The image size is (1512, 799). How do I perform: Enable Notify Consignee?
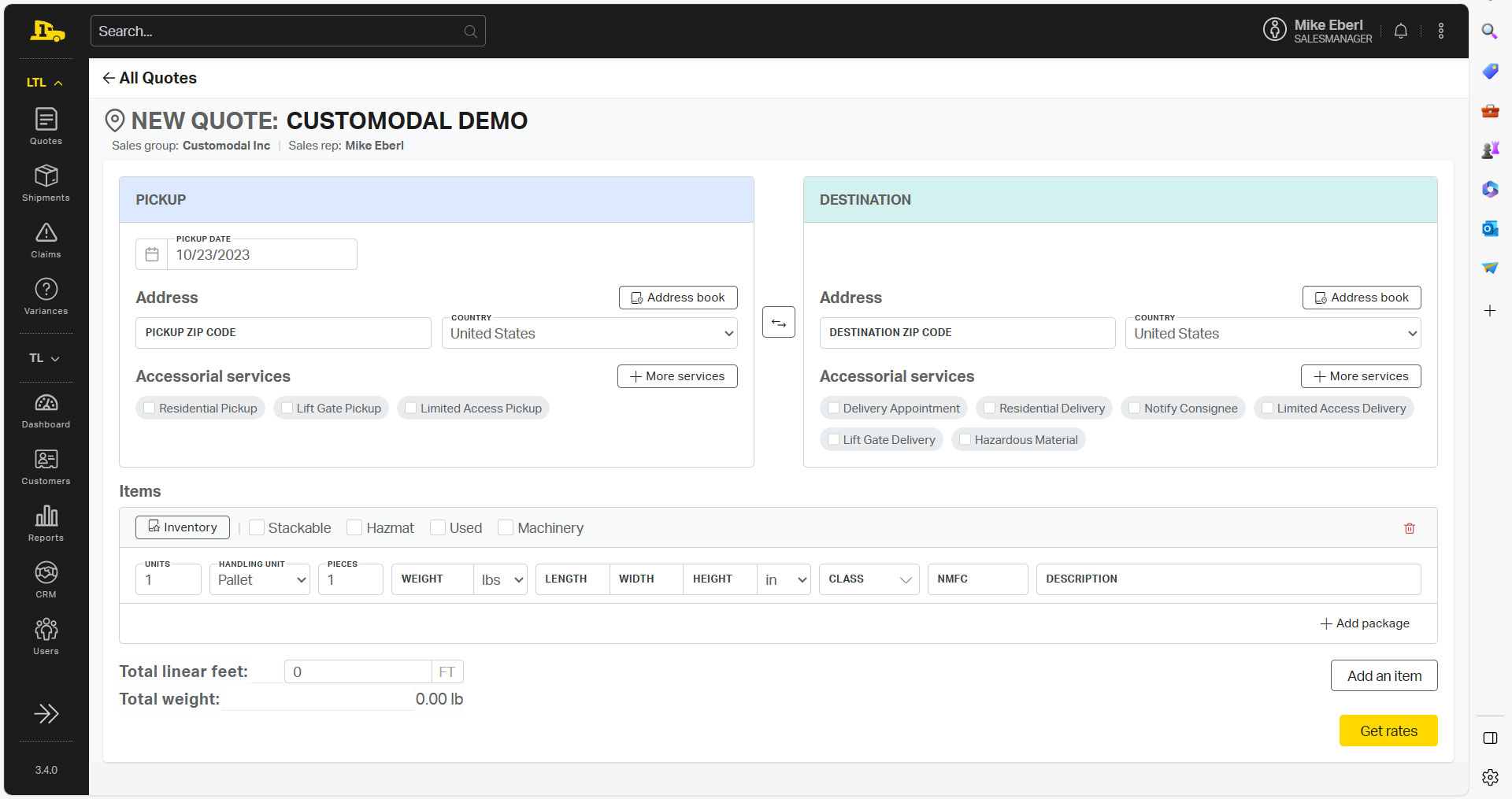[1135, 408]
